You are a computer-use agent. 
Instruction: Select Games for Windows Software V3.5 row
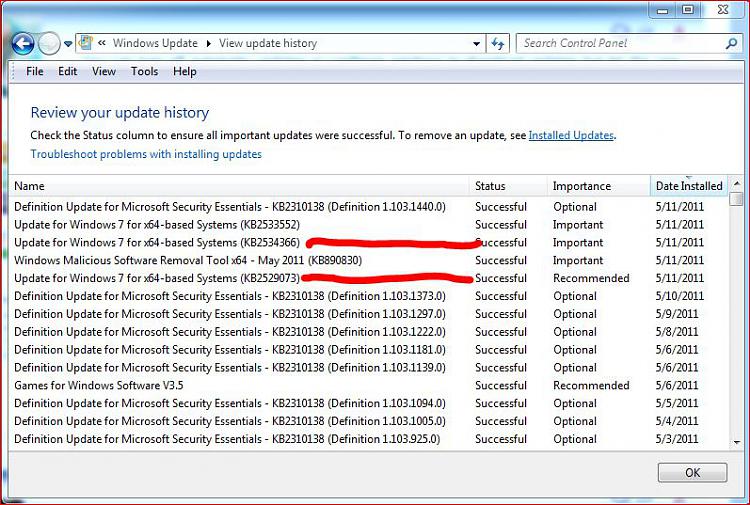[x=368, y=385]
